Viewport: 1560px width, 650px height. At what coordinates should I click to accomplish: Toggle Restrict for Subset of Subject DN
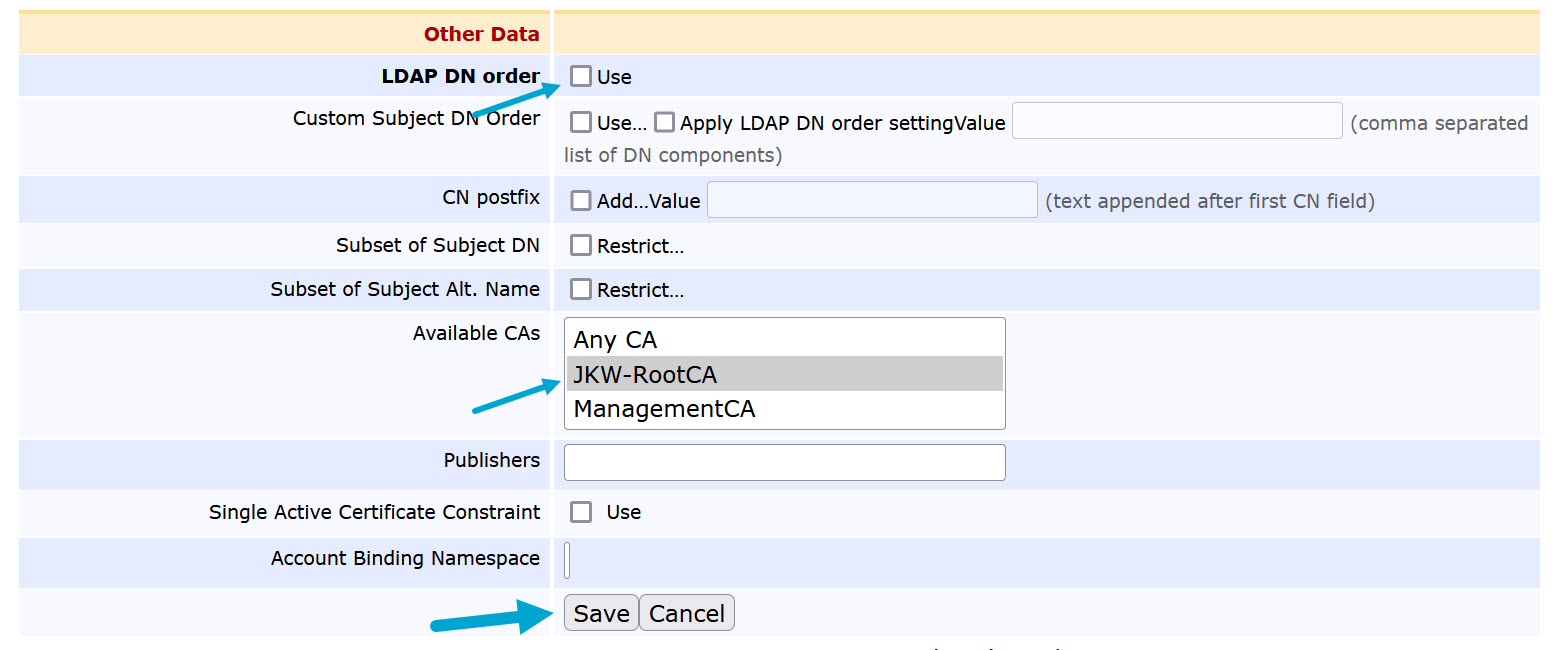[581, 246]
